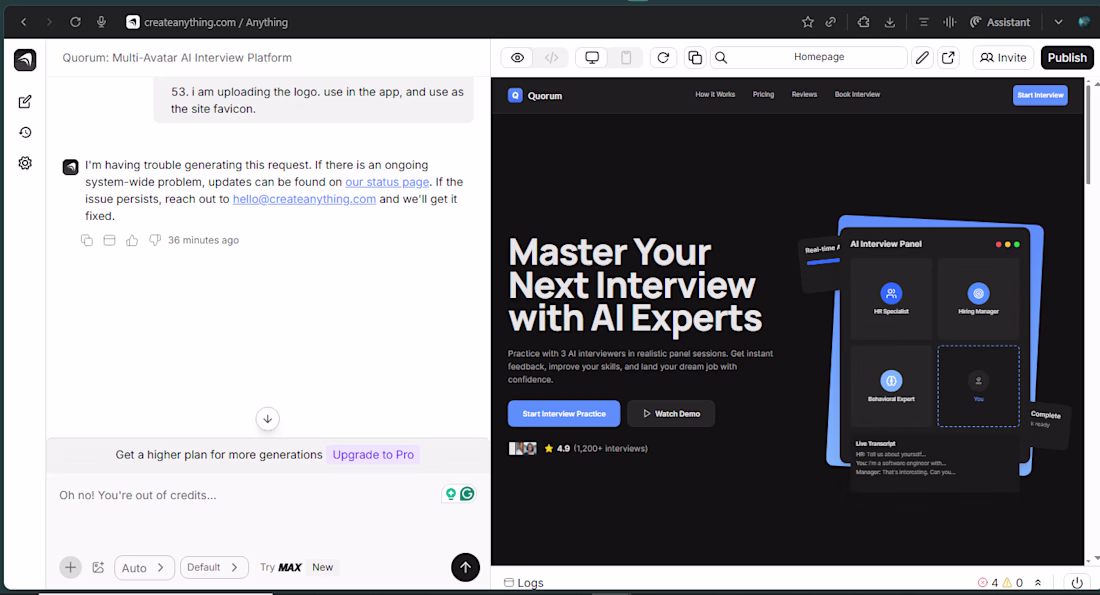Copy page link using chain link icon
The image size is (1100, 595).
coord(831,22)
